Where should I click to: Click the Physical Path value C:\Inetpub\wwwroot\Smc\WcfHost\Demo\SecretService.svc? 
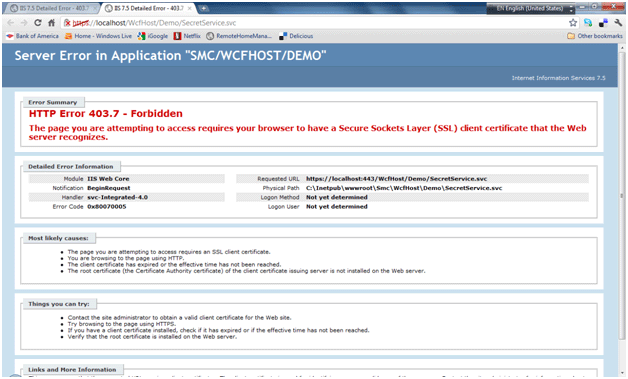[404, 188]
